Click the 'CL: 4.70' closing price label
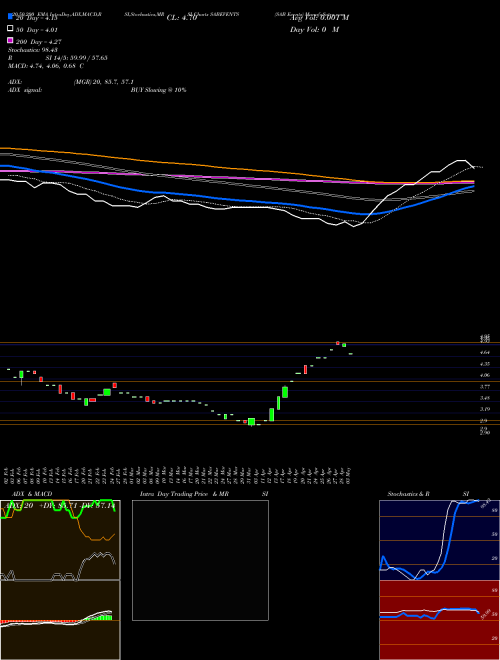 [x=182, y=18]
